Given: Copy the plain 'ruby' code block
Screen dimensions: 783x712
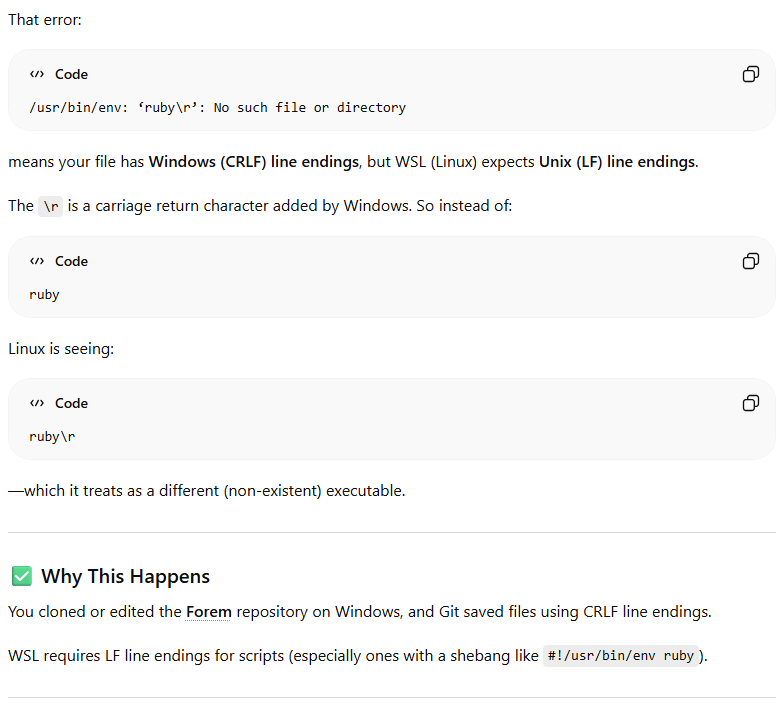Looking at the screenshot, I should coord(751,261).
